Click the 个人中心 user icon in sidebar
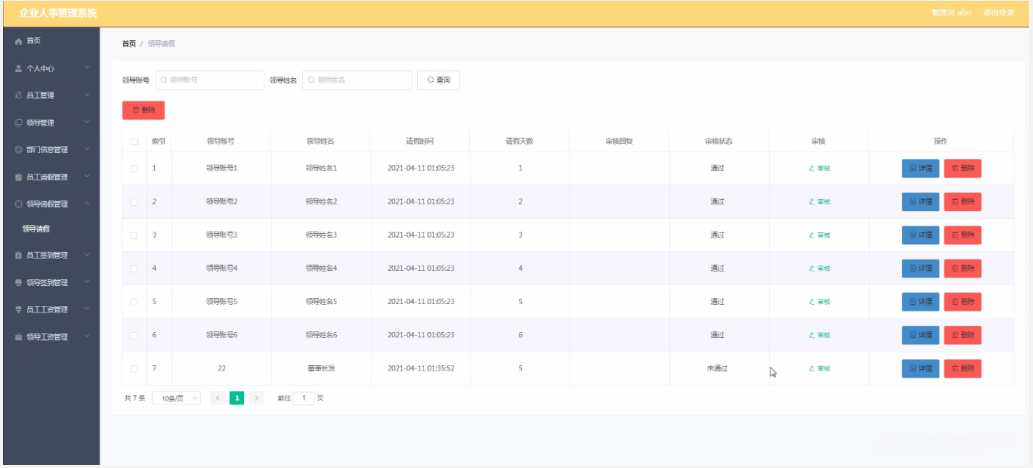This screenshot has height=468, width=1033. tap(18, 69)
